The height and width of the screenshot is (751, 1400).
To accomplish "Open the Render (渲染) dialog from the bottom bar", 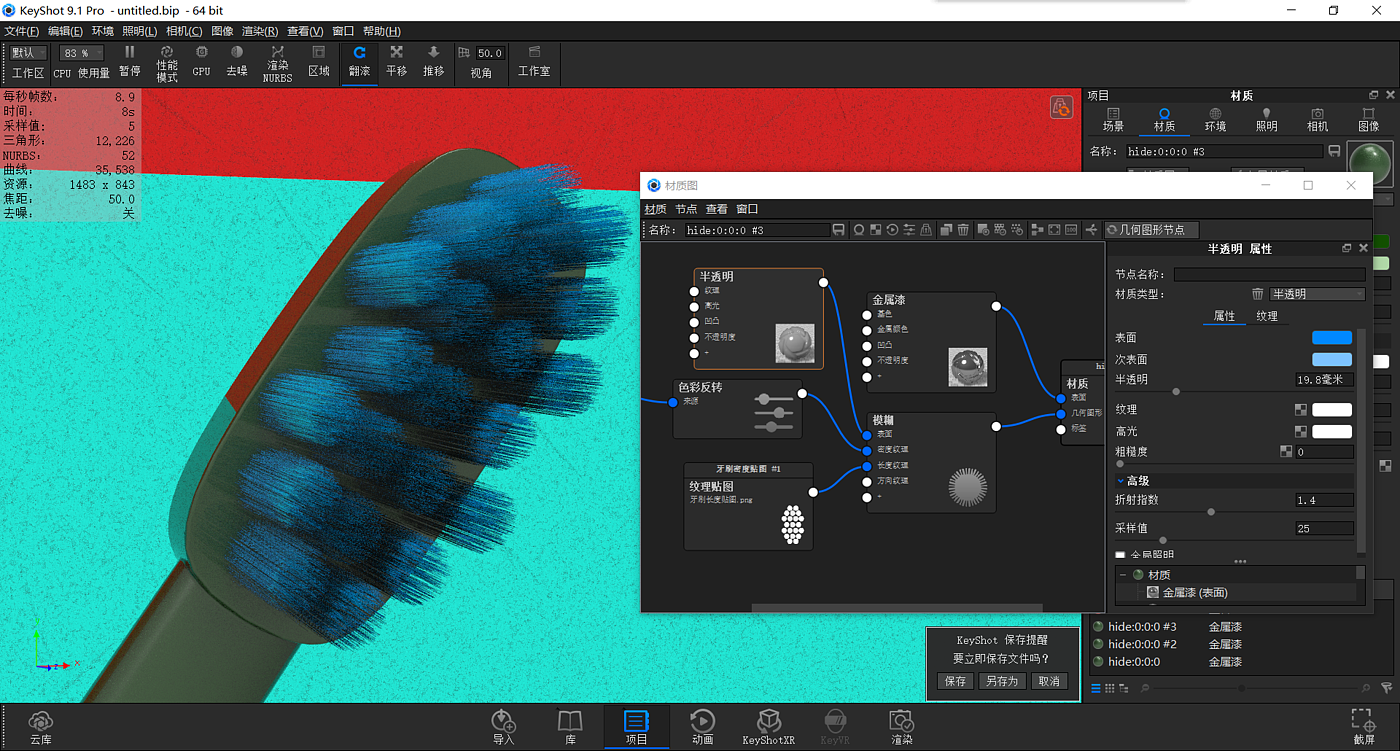I will pyautogui.click(x=901, y=727).
